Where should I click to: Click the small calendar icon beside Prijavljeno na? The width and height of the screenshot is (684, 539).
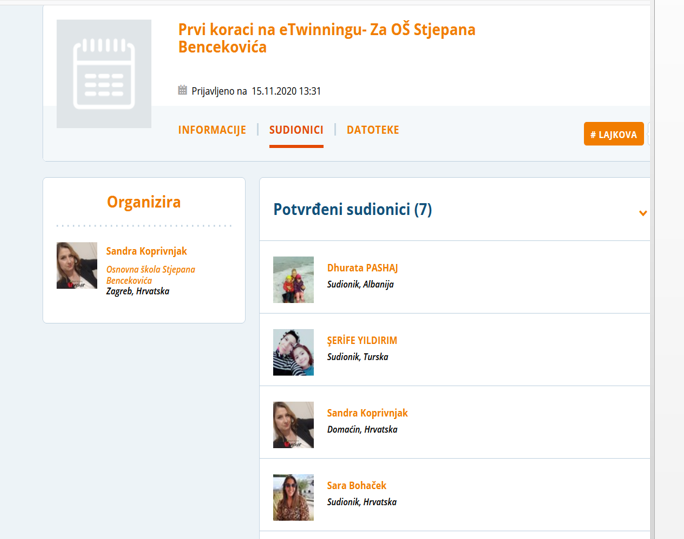(x=182, y=90)
